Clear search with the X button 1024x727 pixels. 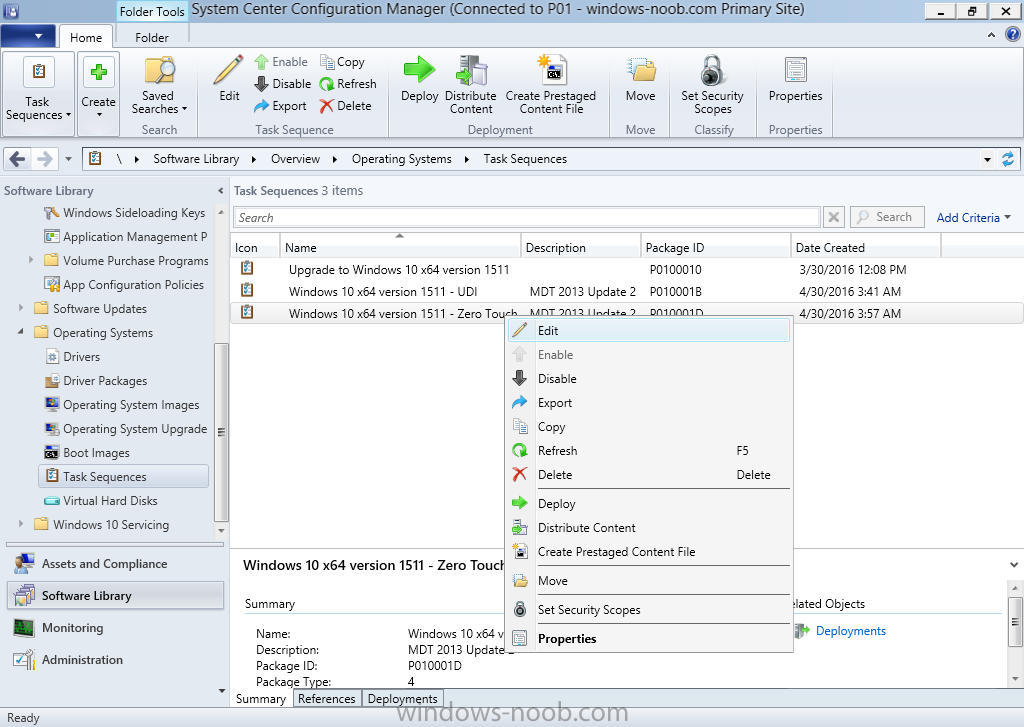pyautogui.click(x=833, y=217)
